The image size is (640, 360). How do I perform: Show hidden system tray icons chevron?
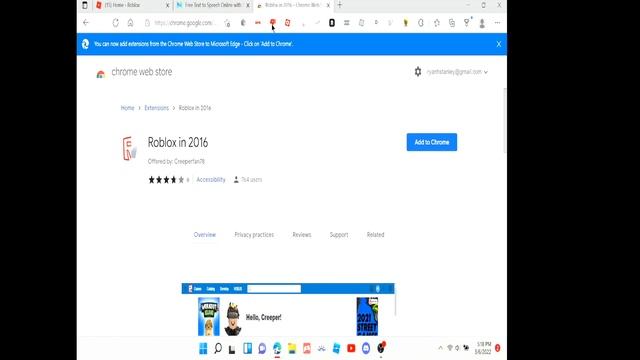click(440, 348)
